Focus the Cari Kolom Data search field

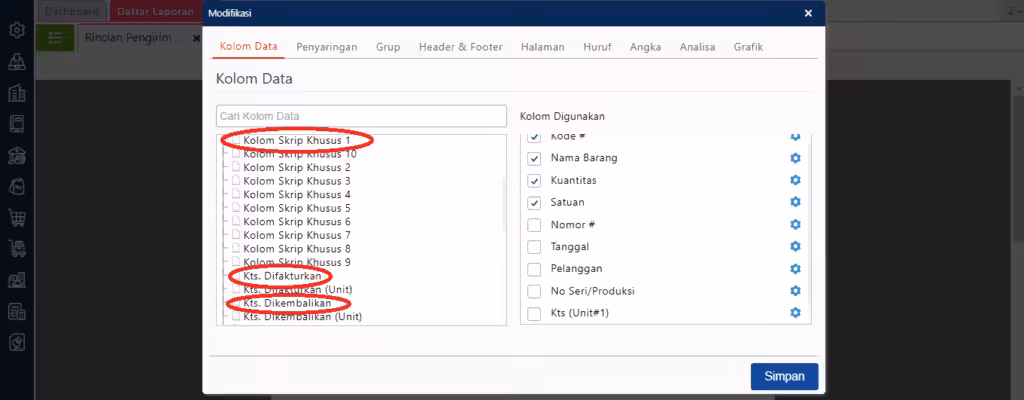tap(361, 116)
